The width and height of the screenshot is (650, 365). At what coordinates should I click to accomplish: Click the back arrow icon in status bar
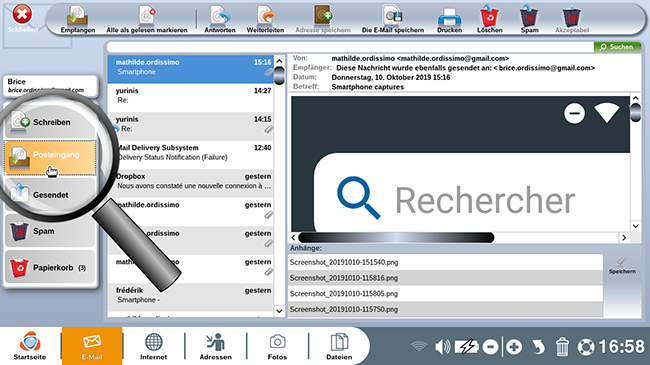click(538, 346)
